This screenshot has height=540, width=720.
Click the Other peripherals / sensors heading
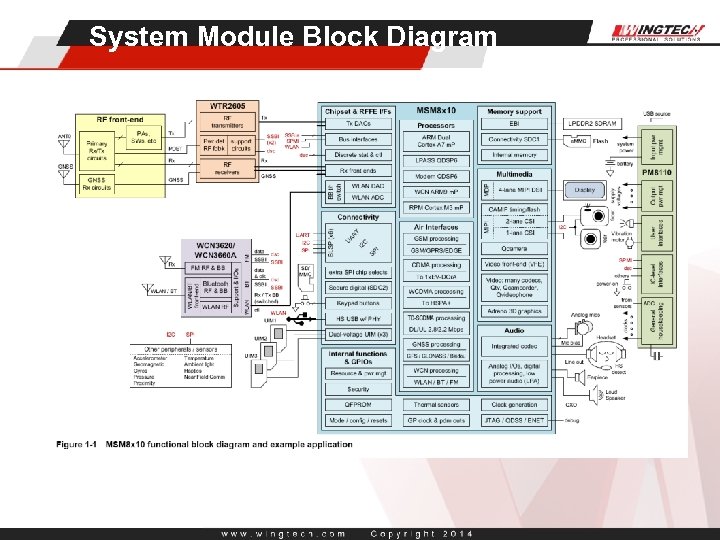click(x=181, y=349)
